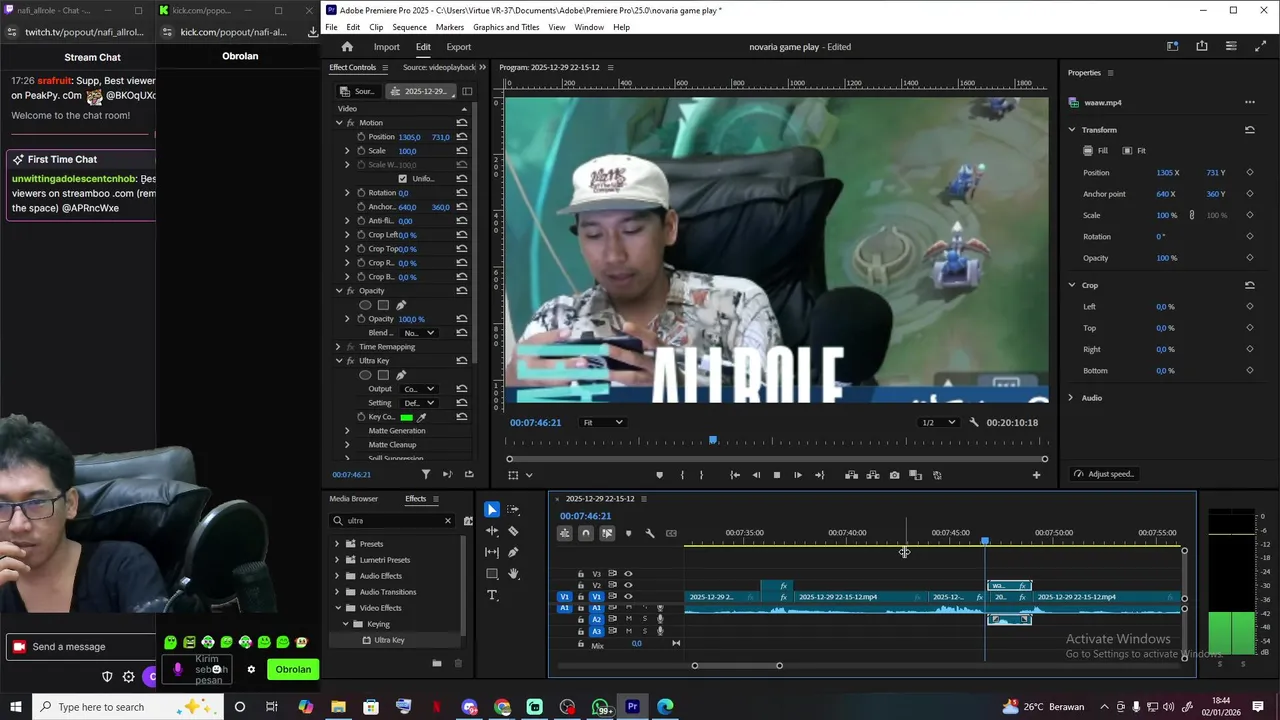This screenshot has width=1280, height=720.
Task: Reset the Transform section in Properties
Action: point(1249,130)
